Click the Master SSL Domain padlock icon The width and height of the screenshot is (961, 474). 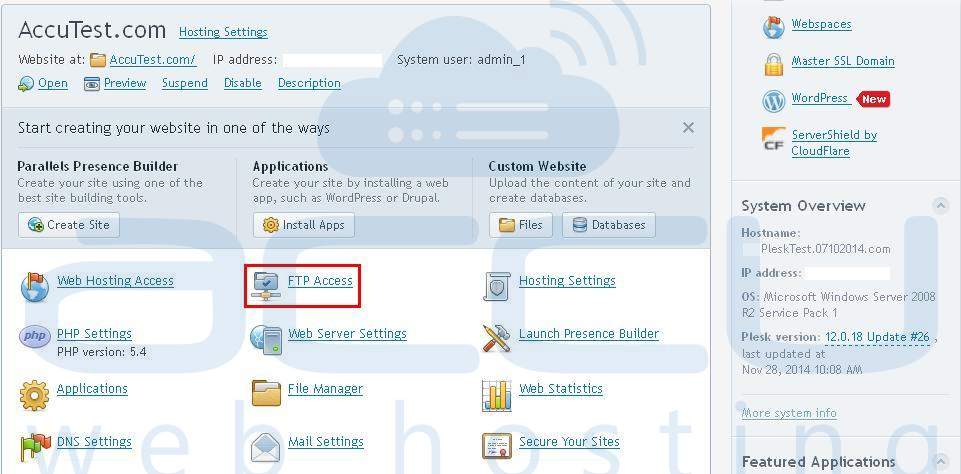tap(773, 64)
